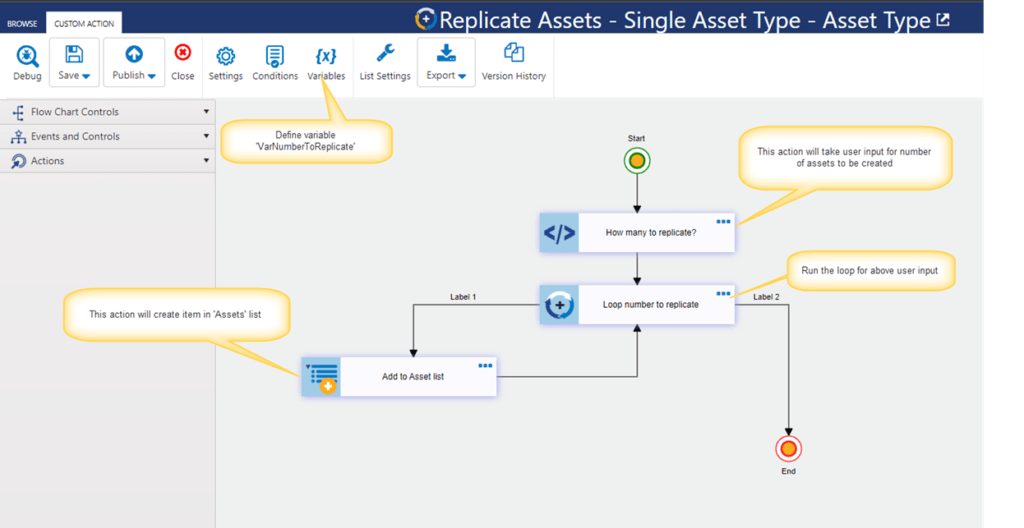Close the custom action editor
Image resolution: width=1024 pixels, height=528 pixels.
coord(182,63)
